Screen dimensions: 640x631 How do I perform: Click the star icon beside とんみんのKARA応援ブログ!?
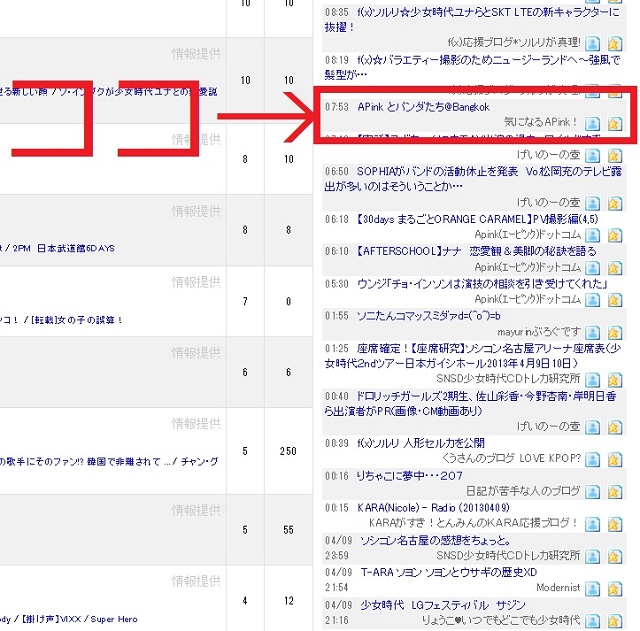point(614,524)
